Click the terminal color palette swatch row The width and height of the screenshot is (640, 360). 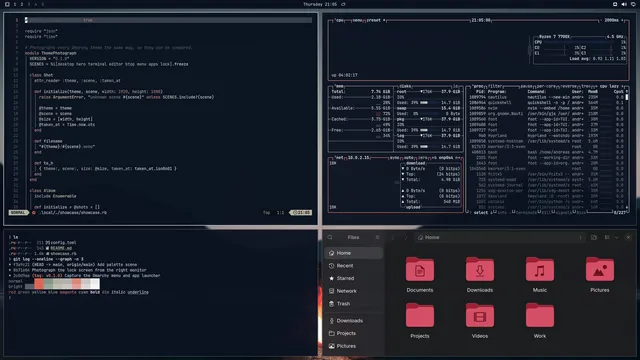click(62, 284)
